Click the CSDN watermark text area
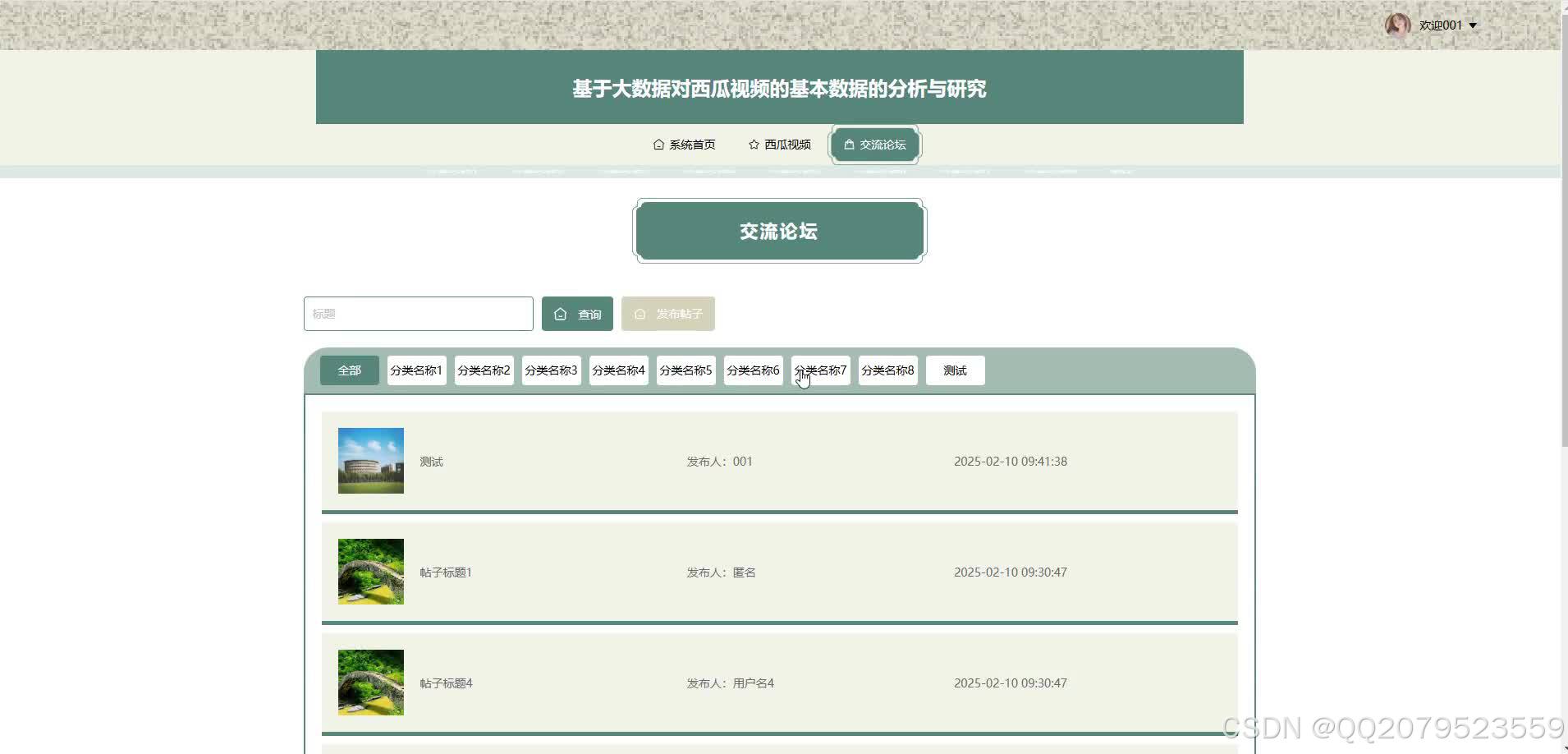Image resolution: width=1568 pixels, height=754 pixels. pyautogui.click(x=1387, y=729)
